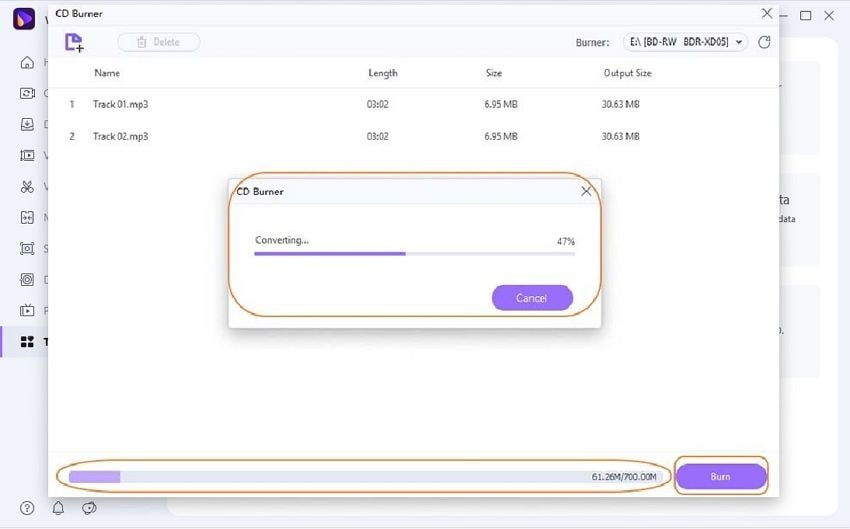Open the Downloader sidebar icon
Screen dimensions: 850x529
tap(27, 124)
